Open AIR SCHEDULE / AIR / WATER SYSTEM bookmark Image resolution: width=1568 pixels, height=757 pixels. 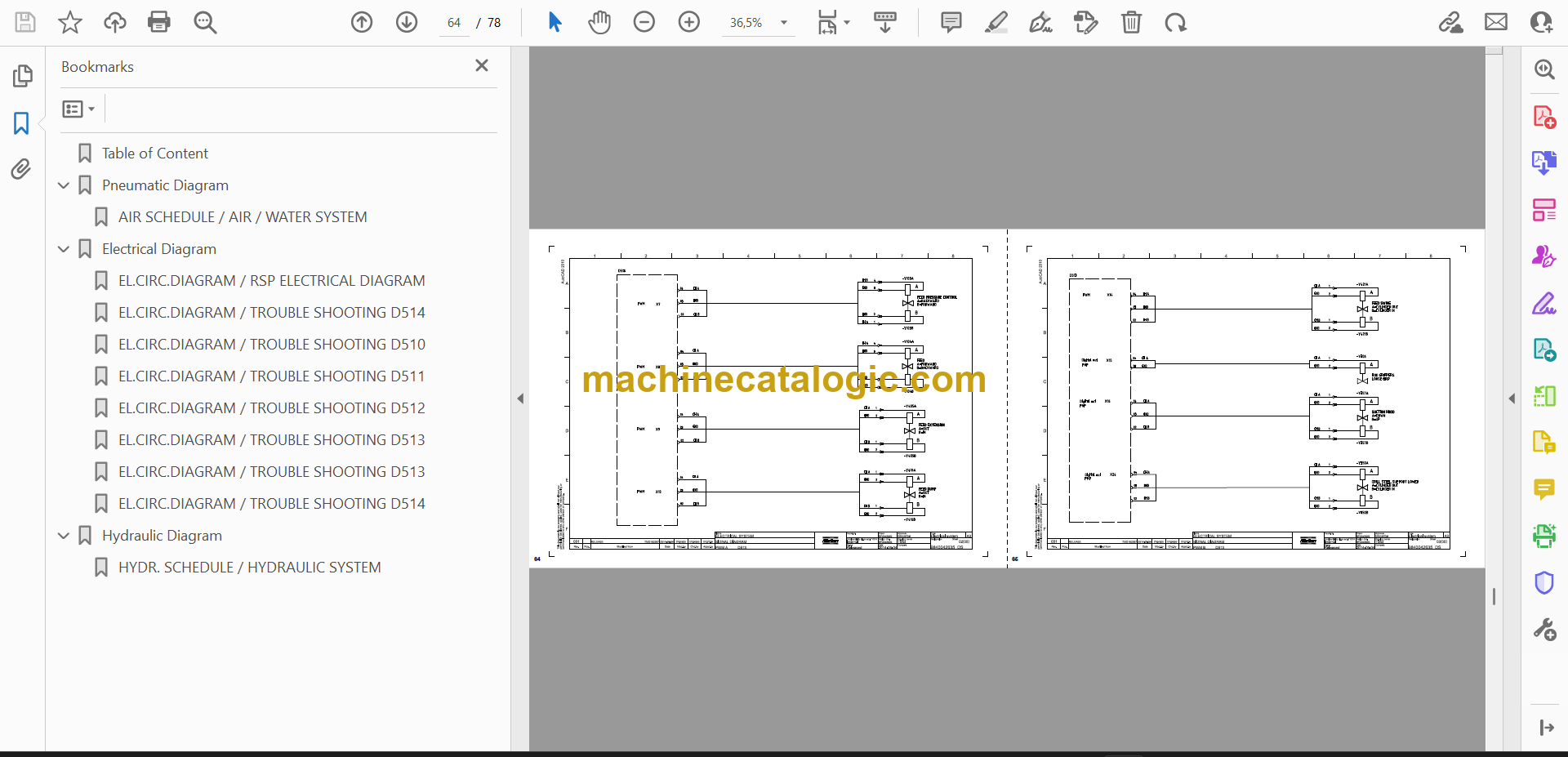[x=243, y=217]
